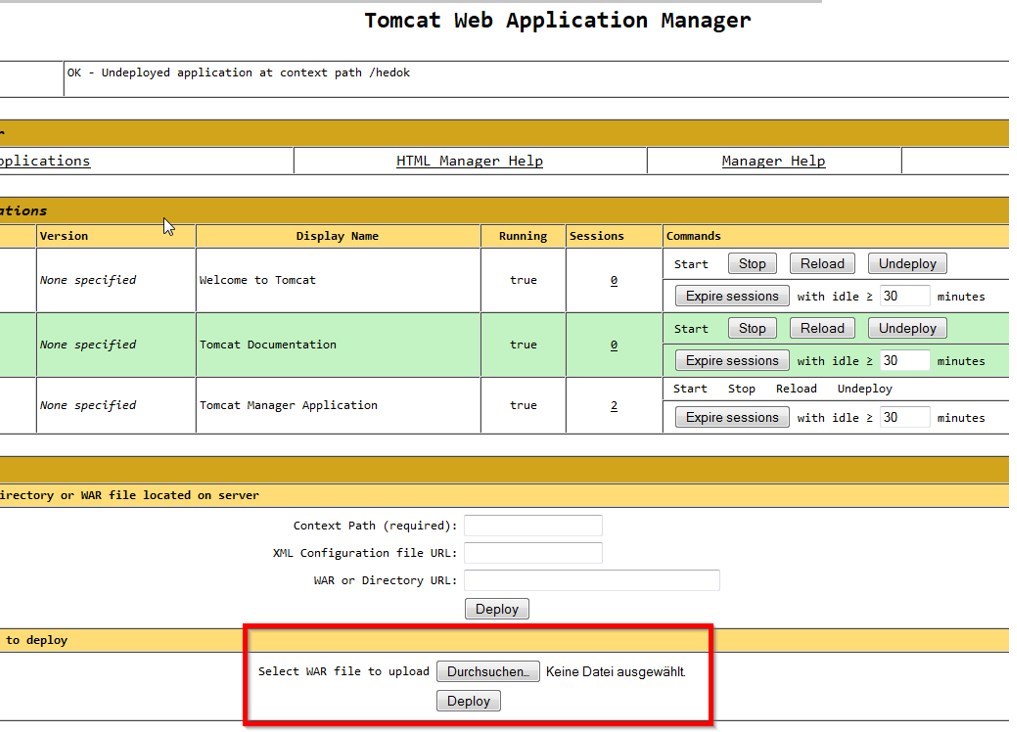Screen dimensions: 1017x732
Task: Click 'true' running value for Welcome to Tomcat
Action: (523, 280)
